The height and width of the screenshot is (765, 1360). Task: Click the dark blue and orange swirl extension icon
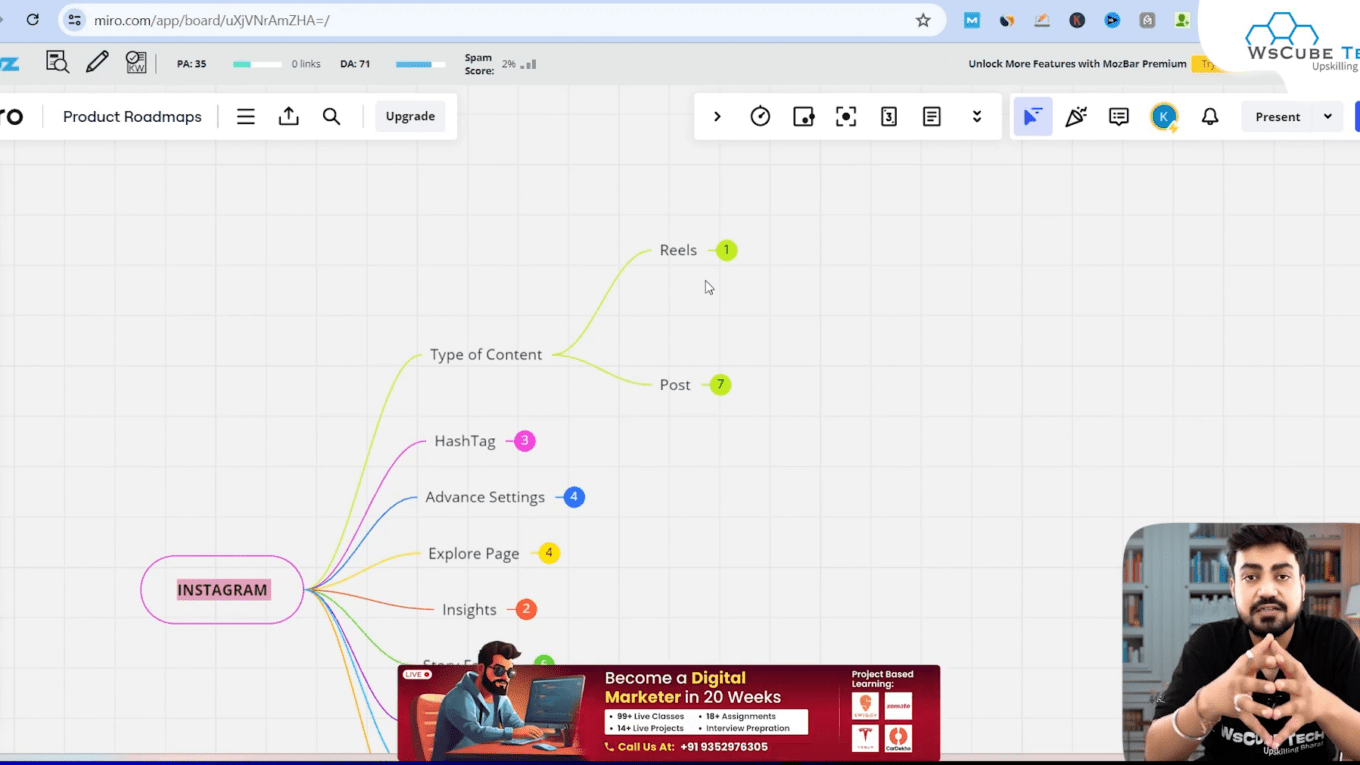[1007, 20]
